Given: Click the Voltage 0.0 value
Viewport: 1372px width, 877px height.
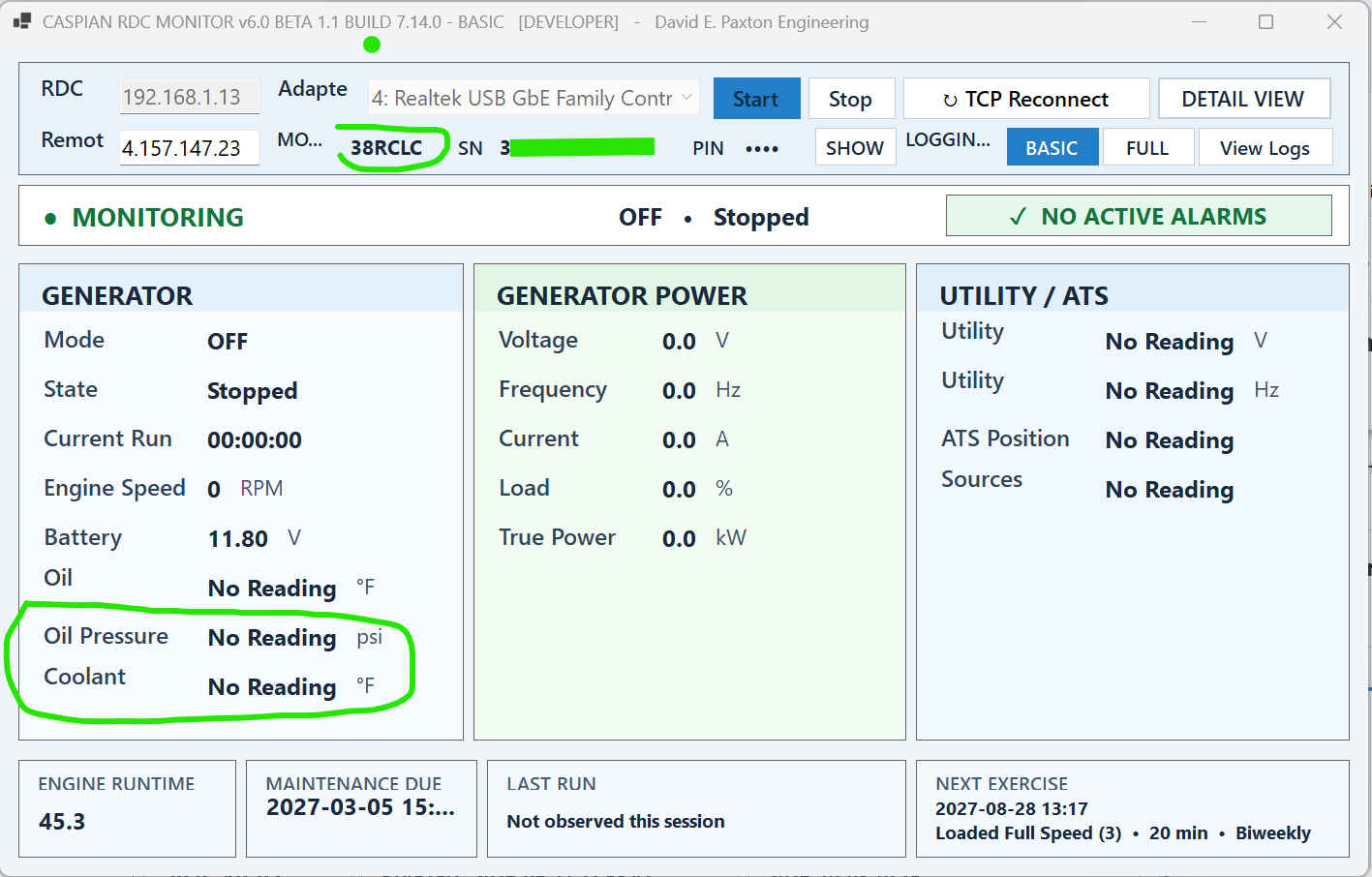Looking at the screenshot, I should [x=680, y=342].
